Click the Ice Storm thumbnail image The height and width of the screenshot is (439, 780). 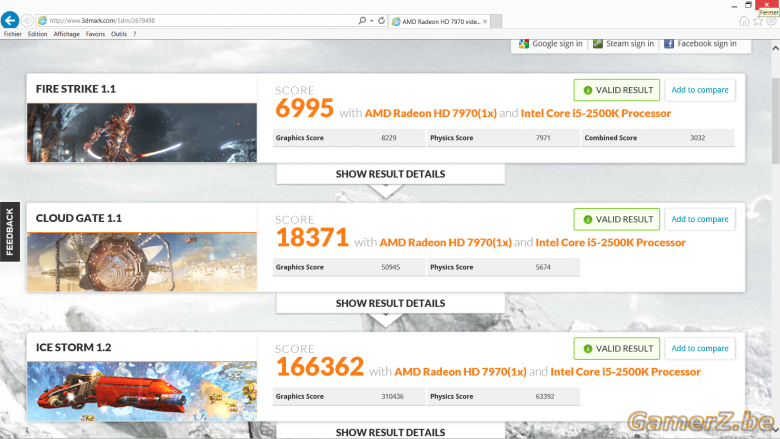point(142,391)
